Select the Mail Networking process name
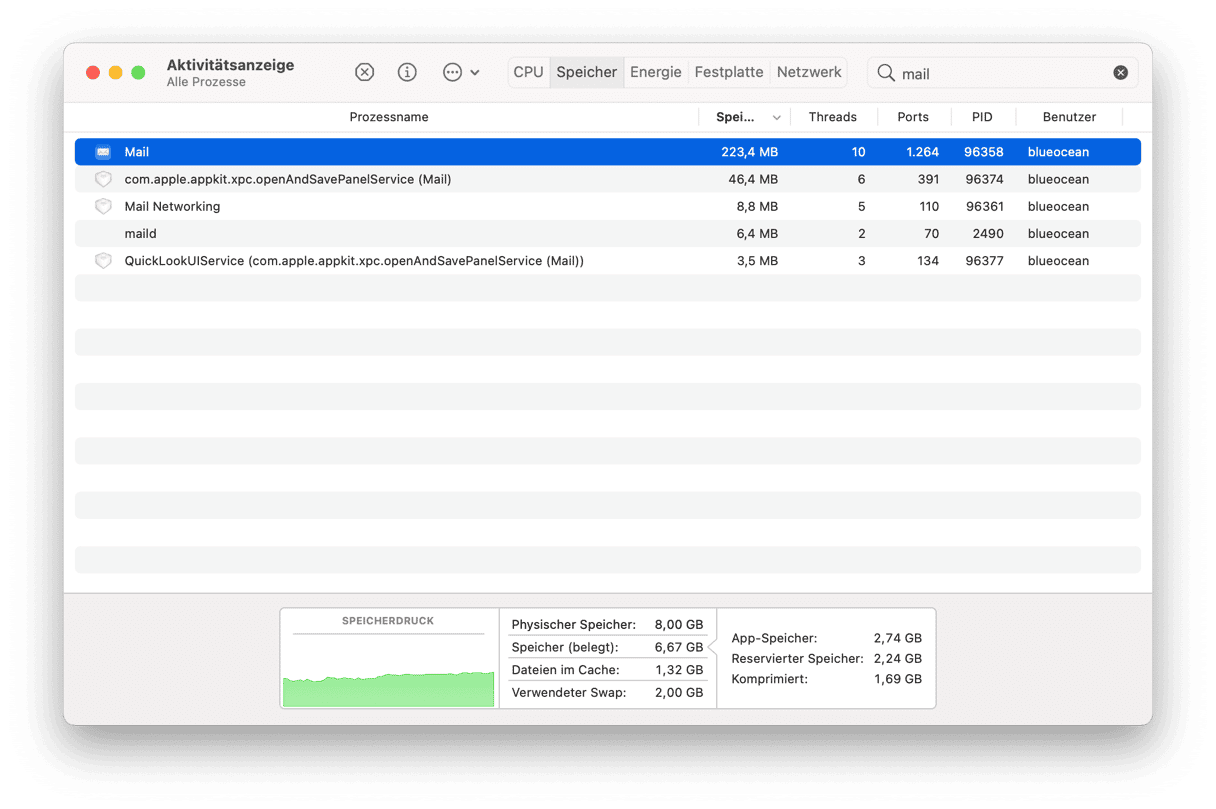Screen dimensions: 1216x809 (172, 206)
